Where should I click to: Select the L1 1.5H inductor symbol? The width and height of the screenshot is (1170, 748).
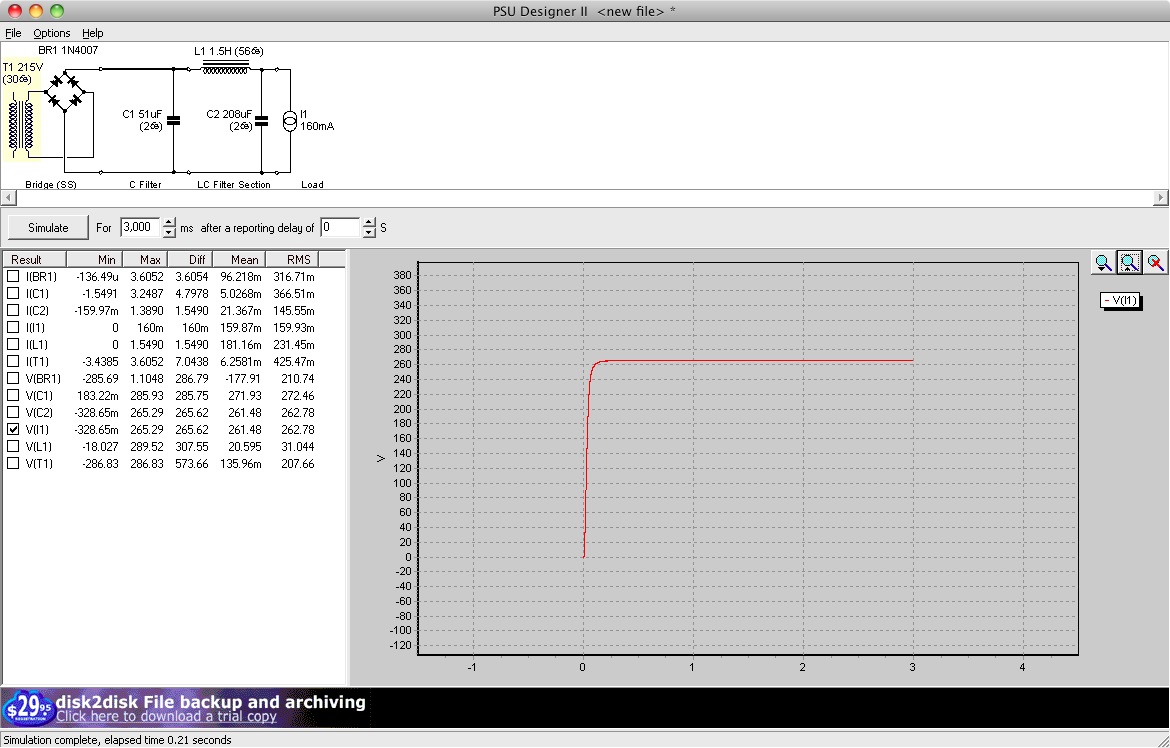(225, 67)
